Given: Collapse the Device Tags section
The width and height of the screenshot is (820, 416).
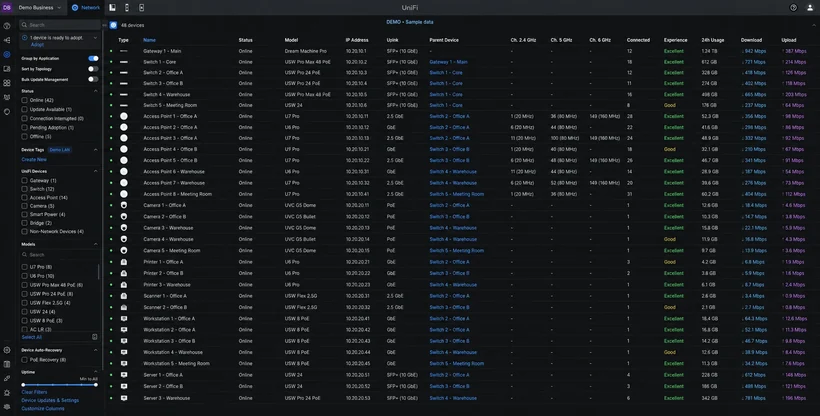Looking at the screenshot, I should coord(96,150).
